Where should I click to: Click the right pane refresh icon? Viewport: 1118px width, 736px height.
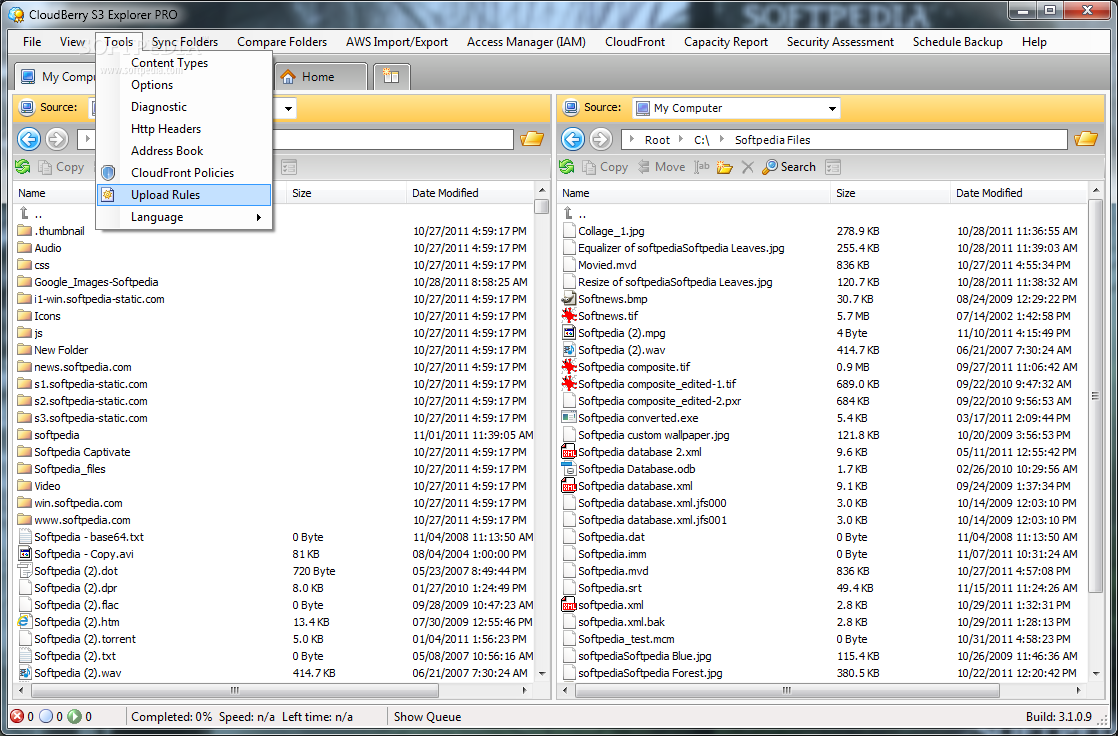[567, 167]
